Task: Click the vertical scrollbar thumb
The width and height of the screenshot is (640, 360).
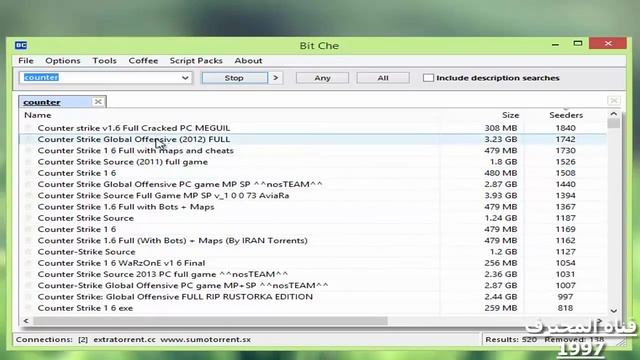Action: pyautogui.click(x=613, y=124)
